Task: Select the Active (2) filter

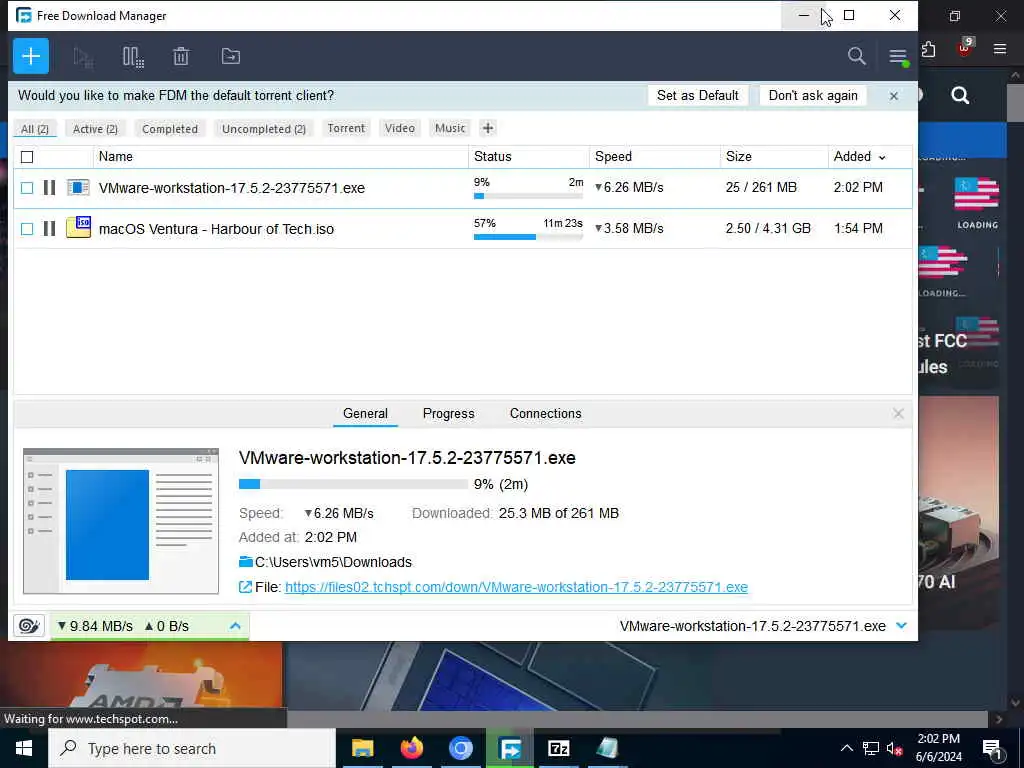Action: pyautogui.click(x=95, y=129)
